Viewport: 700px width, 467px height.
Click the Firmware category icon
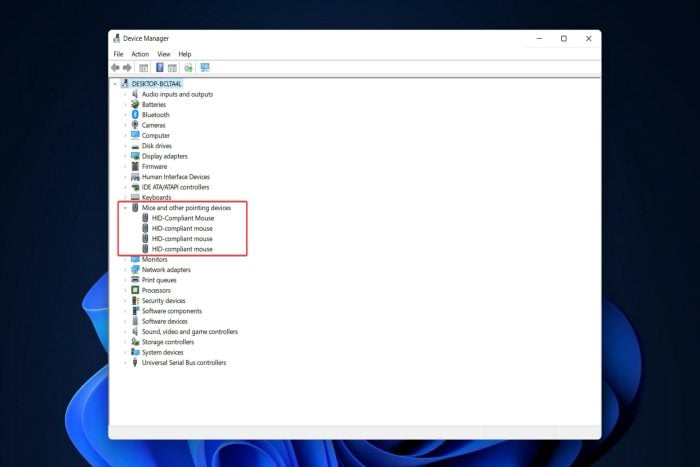[x=135, y=166]
